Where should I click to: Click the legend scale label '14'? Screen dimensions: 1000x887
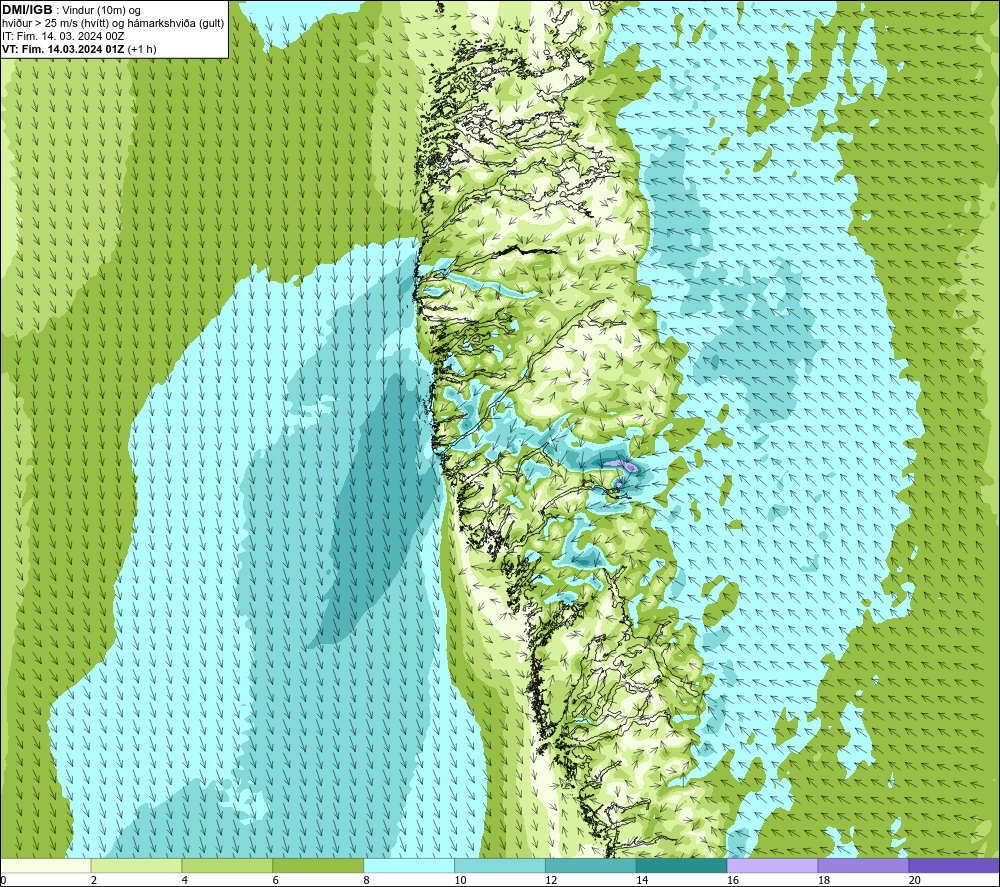642,880
